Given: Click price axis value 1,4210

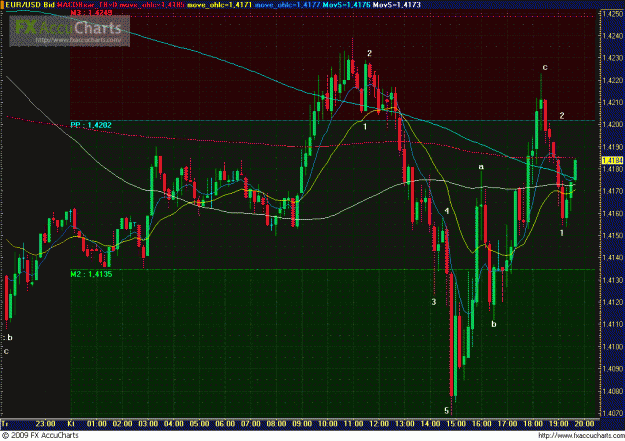Looking at the screenshot, I should pyautogui.click(x=613, y=103).
